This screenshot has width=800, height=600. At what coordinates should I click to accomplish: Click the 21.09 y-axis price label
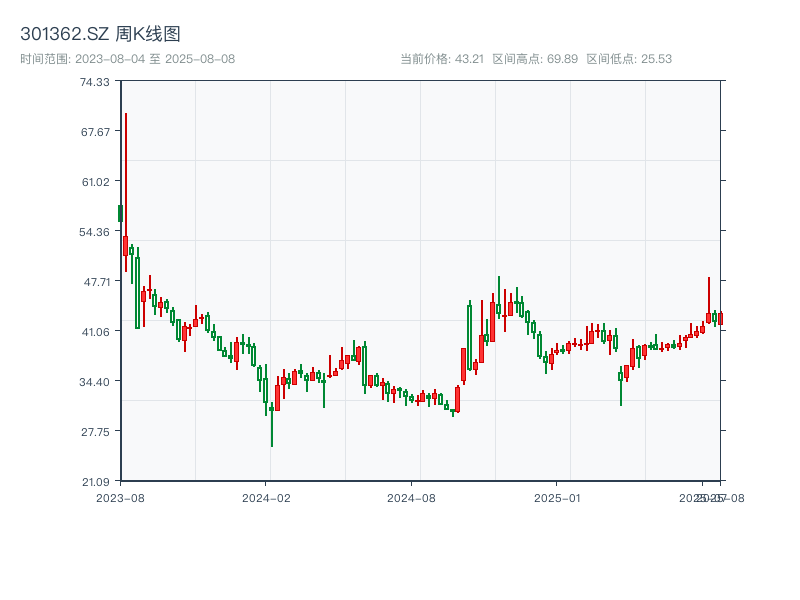coord(96,482)
